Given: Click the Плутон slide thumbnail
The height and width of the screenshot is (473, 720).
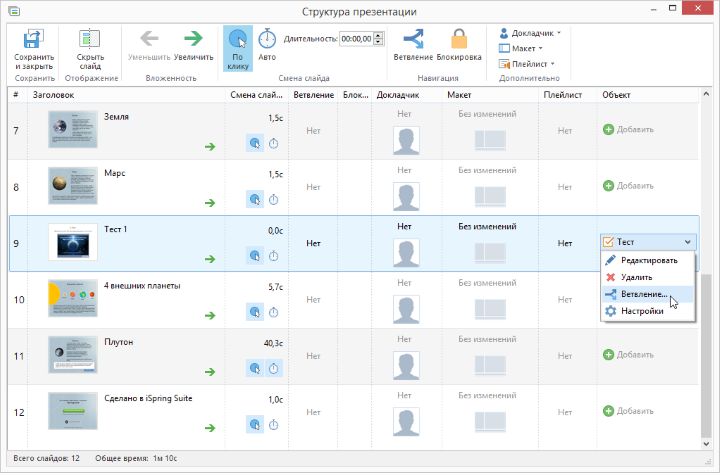Looking at the screenshot, I should [x=73, y=355].
